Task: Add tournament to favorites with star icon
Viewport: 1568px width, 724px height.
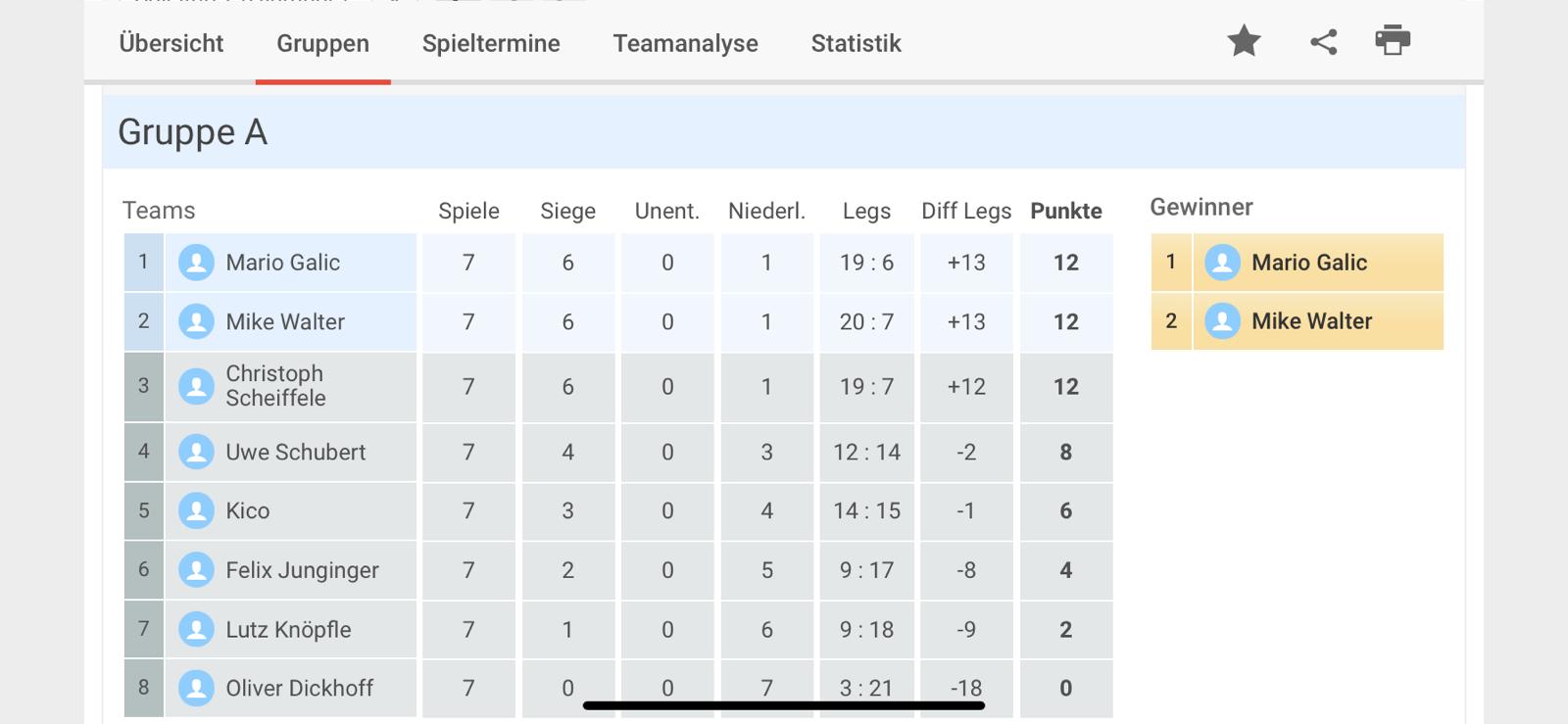Action: [1244, 41]
